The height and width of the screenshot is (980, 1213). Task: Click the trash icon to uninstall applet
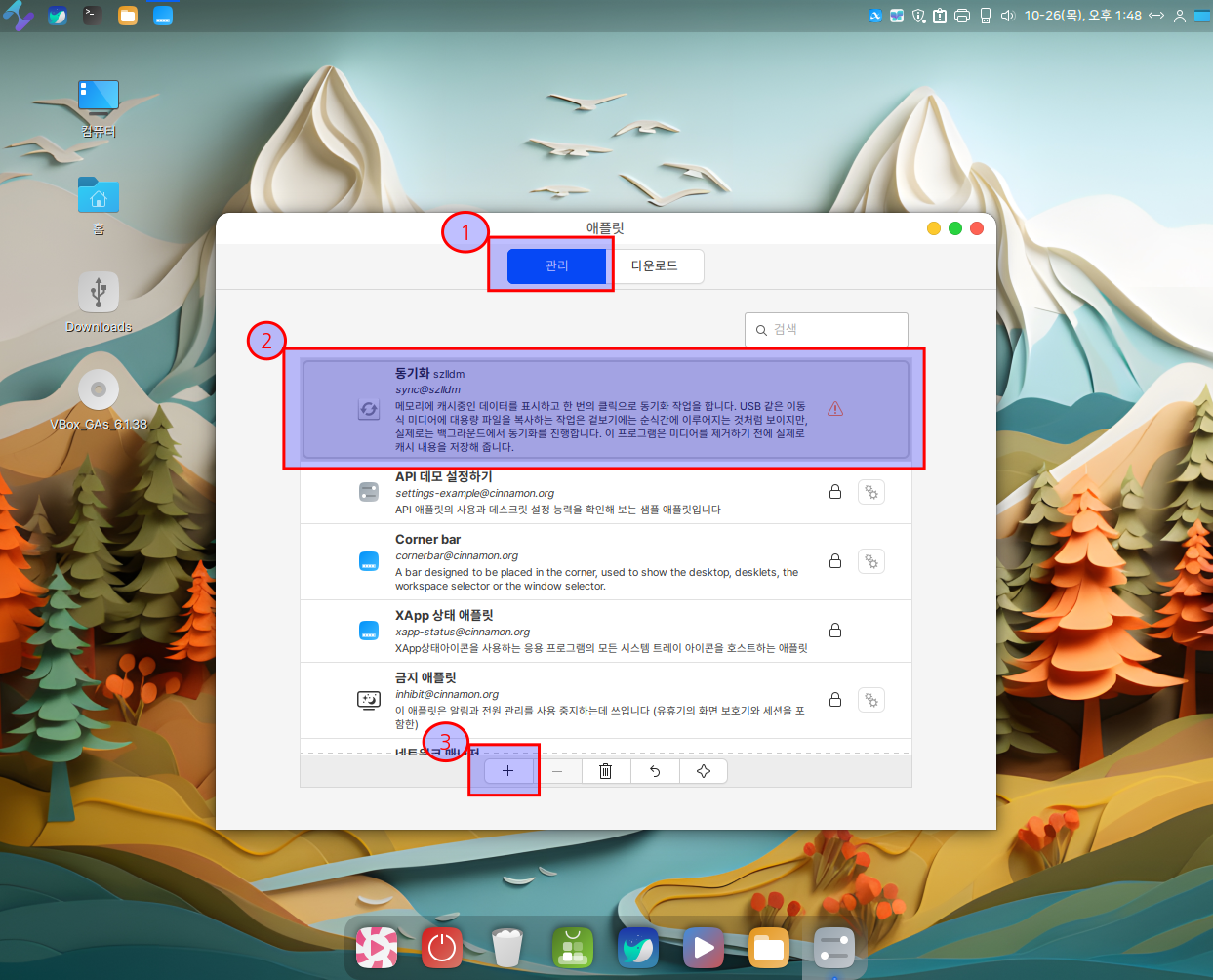(605, 771)
